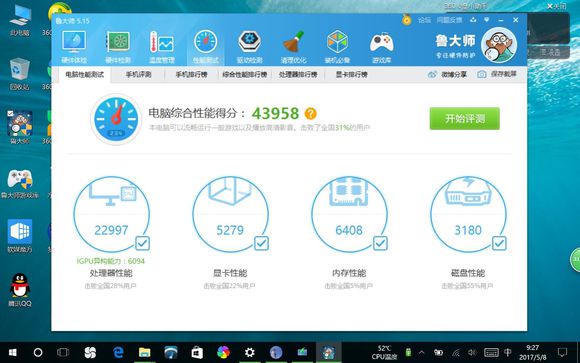
Task: Click 微博分享 share link
Action: 447,74
